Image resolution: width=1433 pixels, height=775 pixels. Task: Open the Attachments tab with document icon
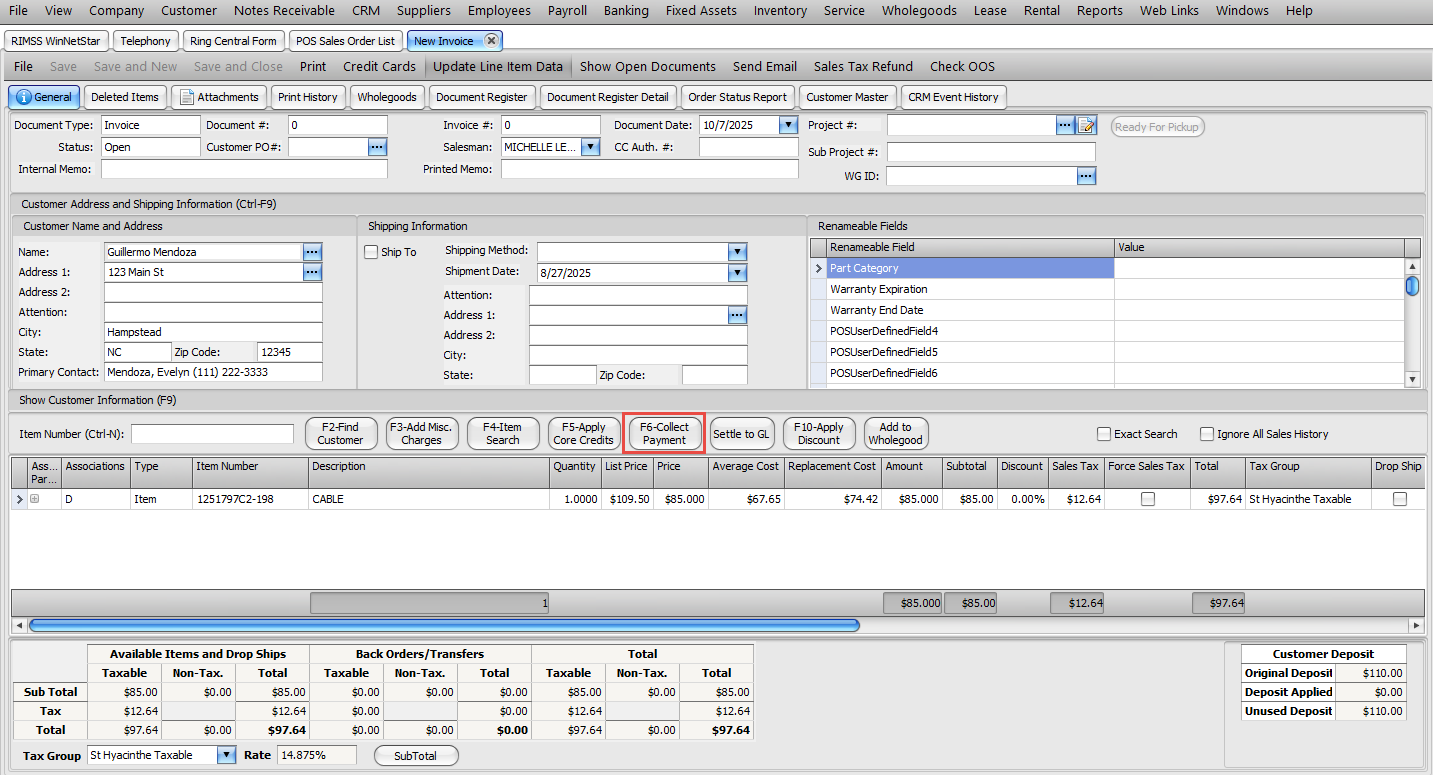(219, 97)
